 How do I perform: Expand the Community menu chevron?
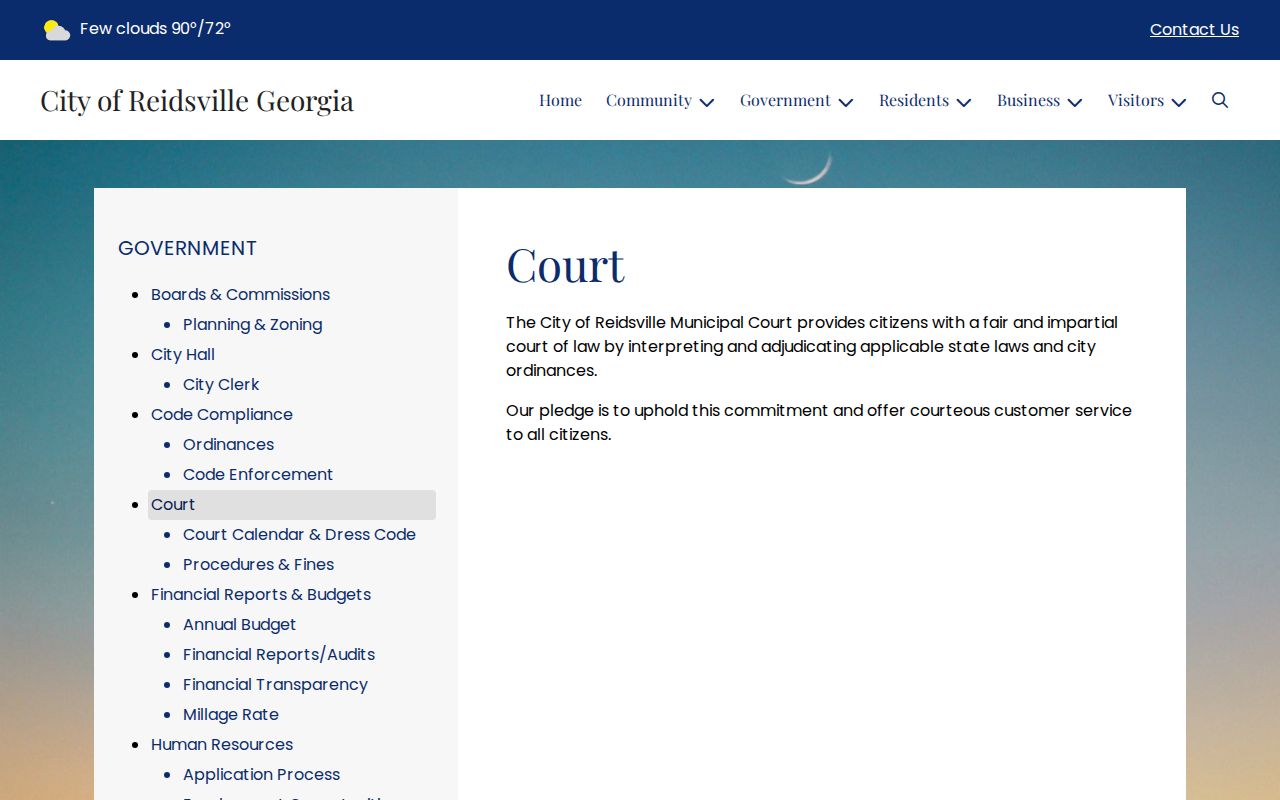[x=707, y=102]
